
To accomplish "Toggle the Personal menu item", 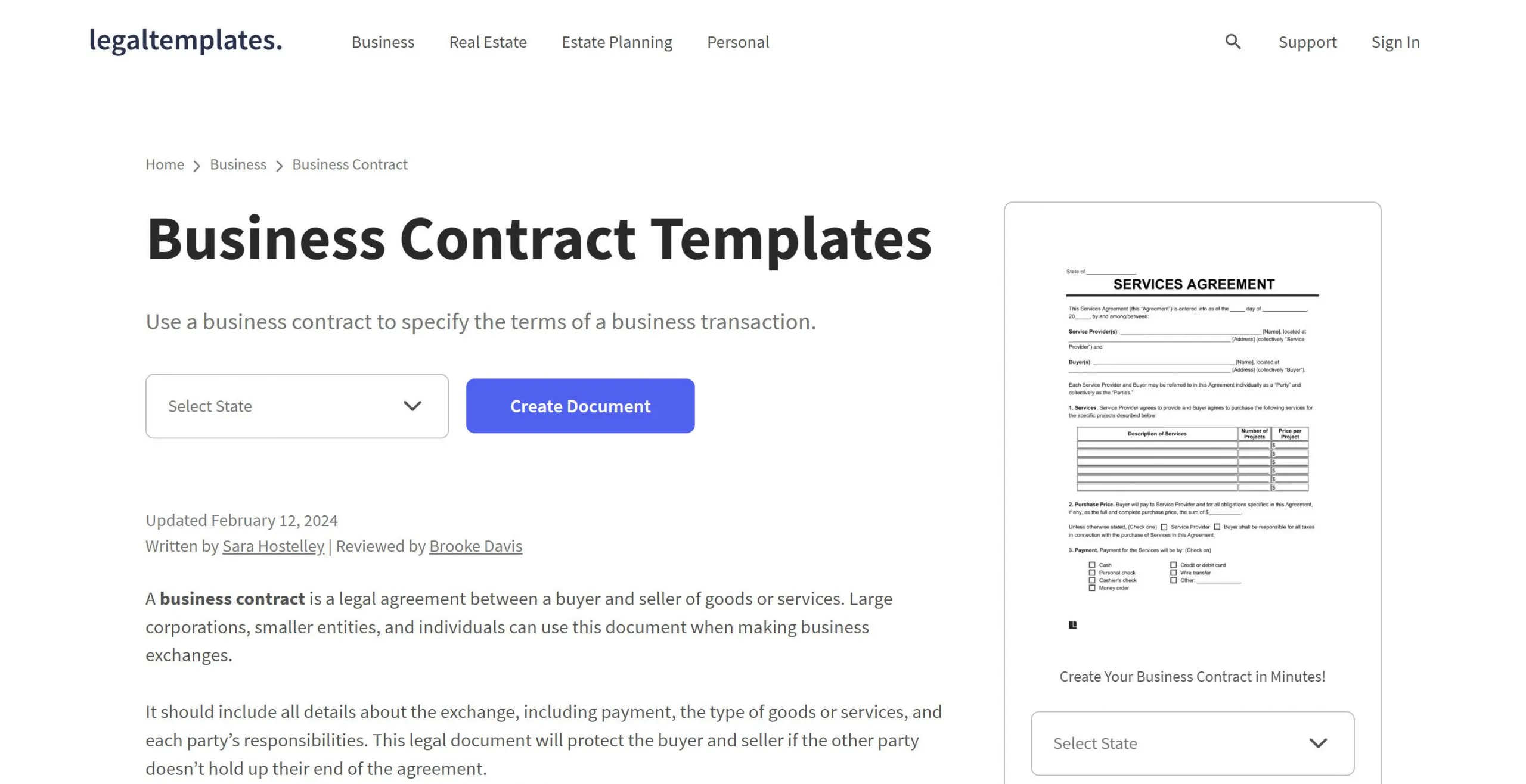I will click(x=738, y=42).
